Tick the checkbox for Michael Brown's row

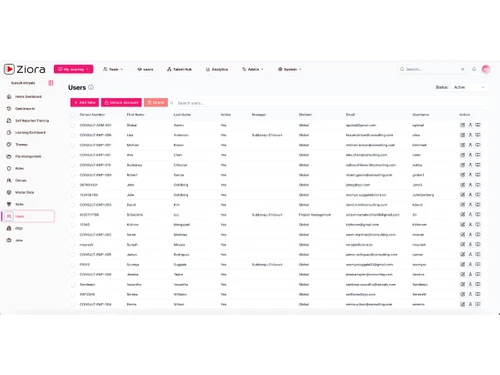(x=73, y=145)
